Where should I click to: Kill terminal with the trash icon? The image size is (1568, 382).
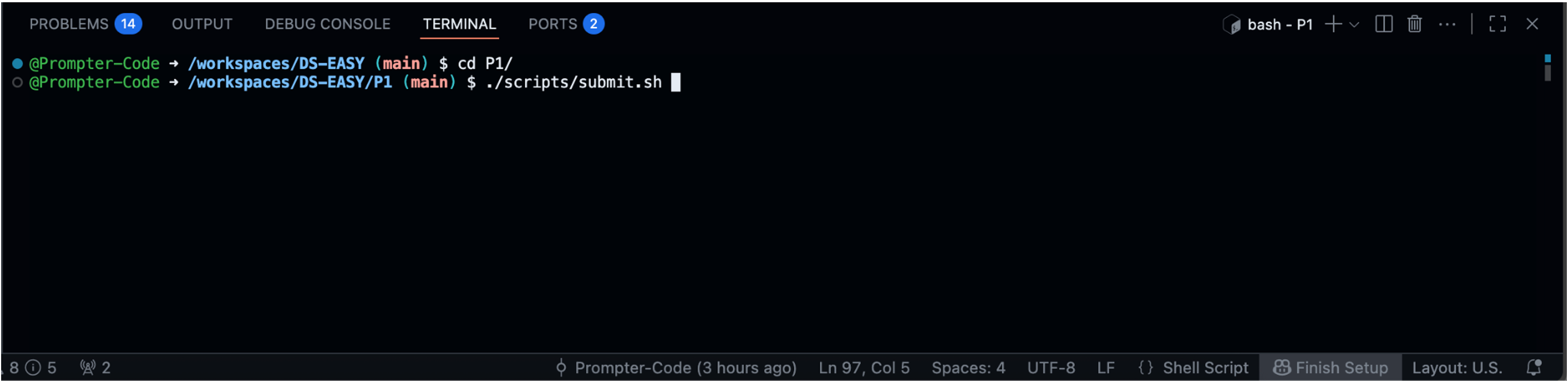tap(1415, 24)
